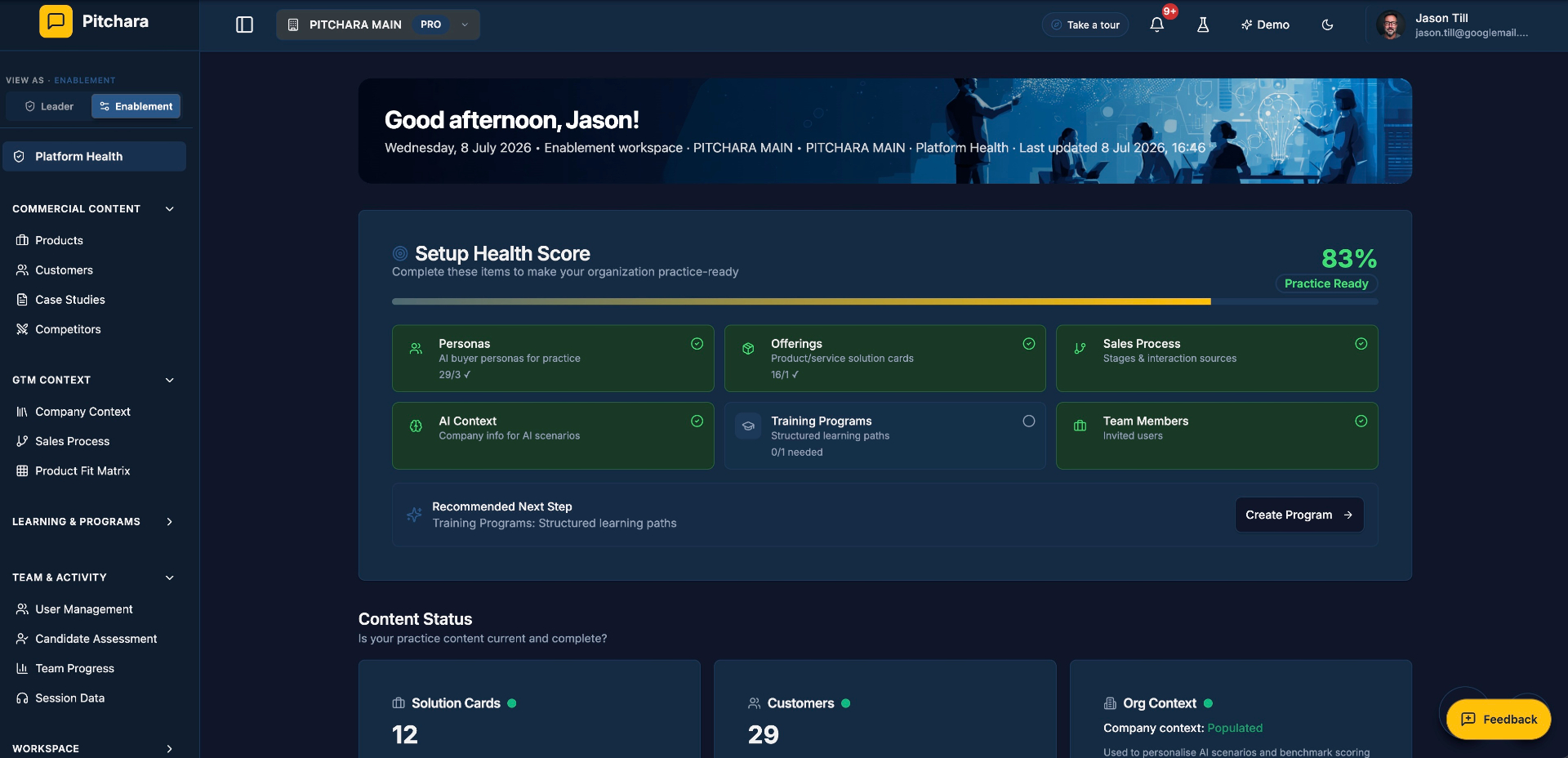Switch view to Enablement
This screenshot has width=1568, height=758.
pyautogui.click(x=136, y=106)
